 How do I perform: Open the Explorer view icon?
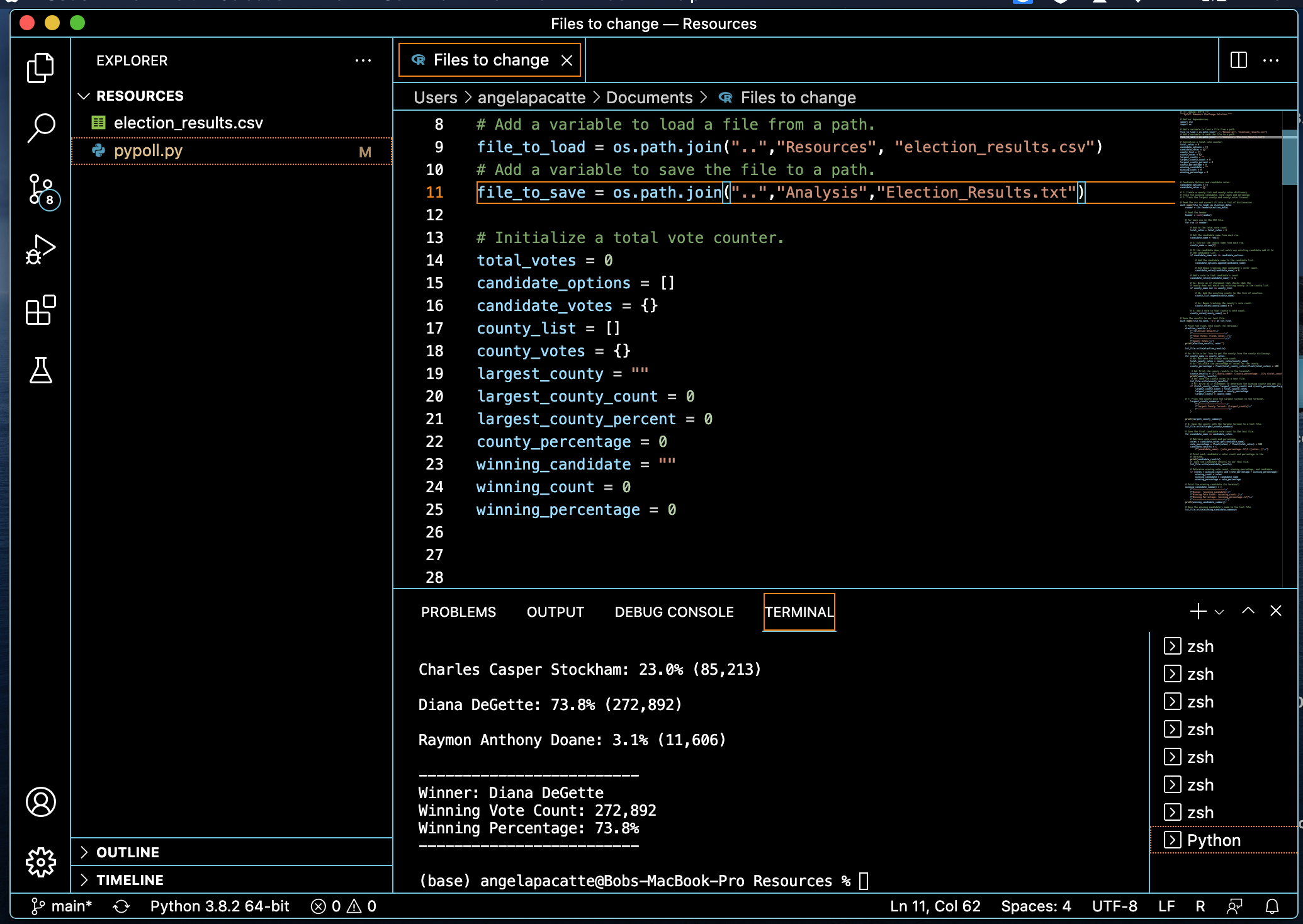click(x=40, y=67)
